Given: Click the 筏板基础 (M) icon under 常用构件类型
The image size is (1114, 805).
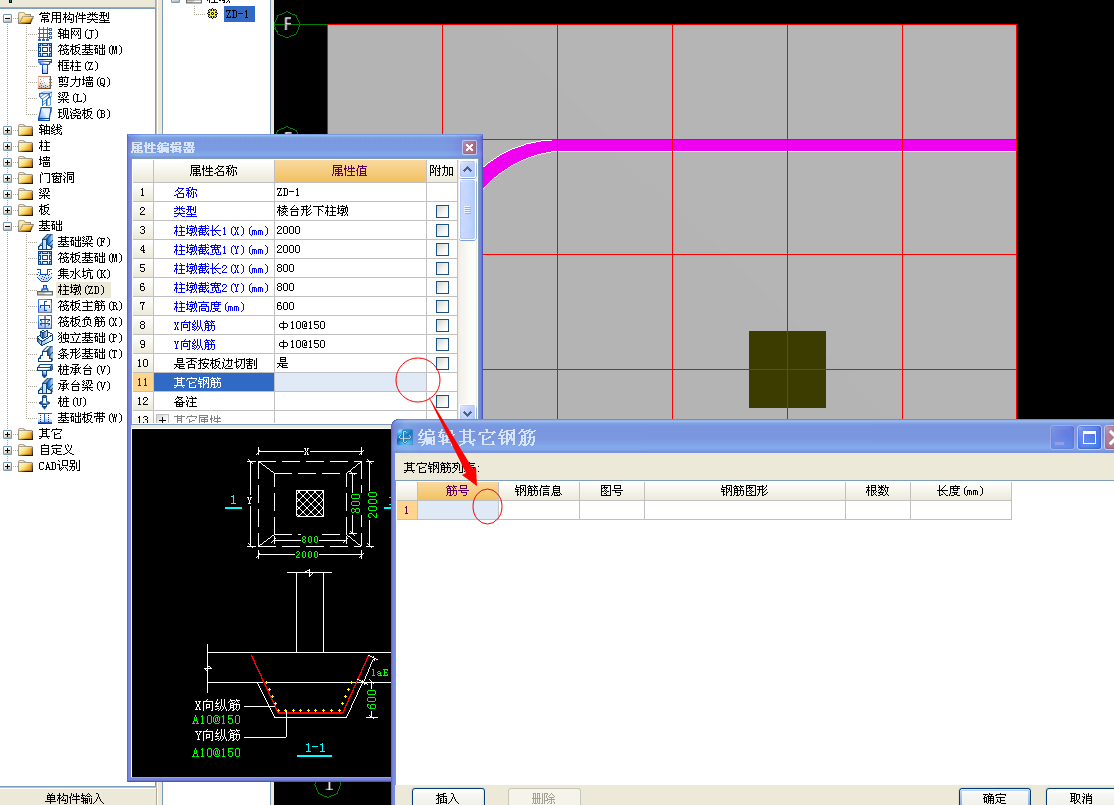Looking at the screenshot, I should 45,50.
